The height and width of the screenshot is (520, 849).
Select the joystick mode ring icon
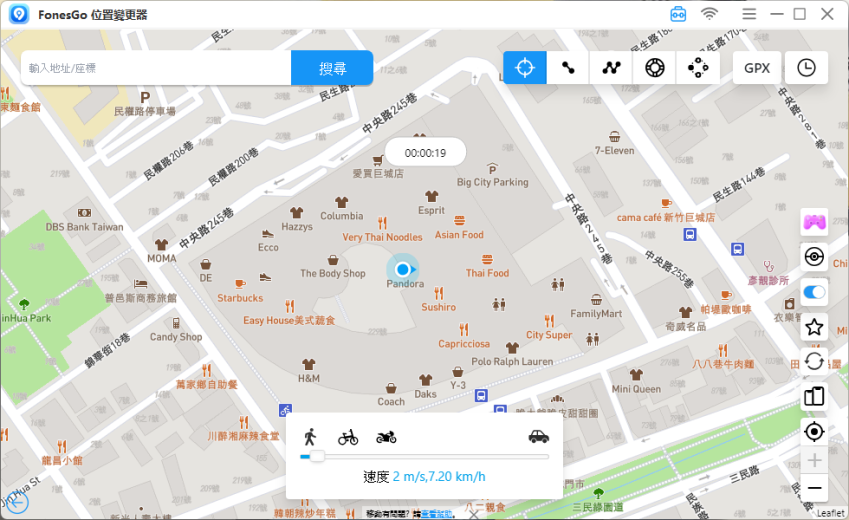pyautogui.click(x=655, y=68)
